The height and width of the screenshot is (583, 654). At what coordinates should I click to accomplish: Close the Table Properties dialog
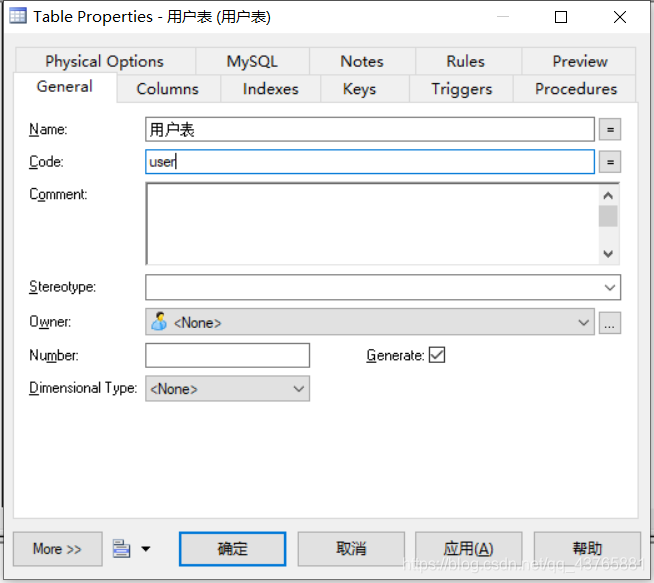pyautogui.click(x=620, y=17)
